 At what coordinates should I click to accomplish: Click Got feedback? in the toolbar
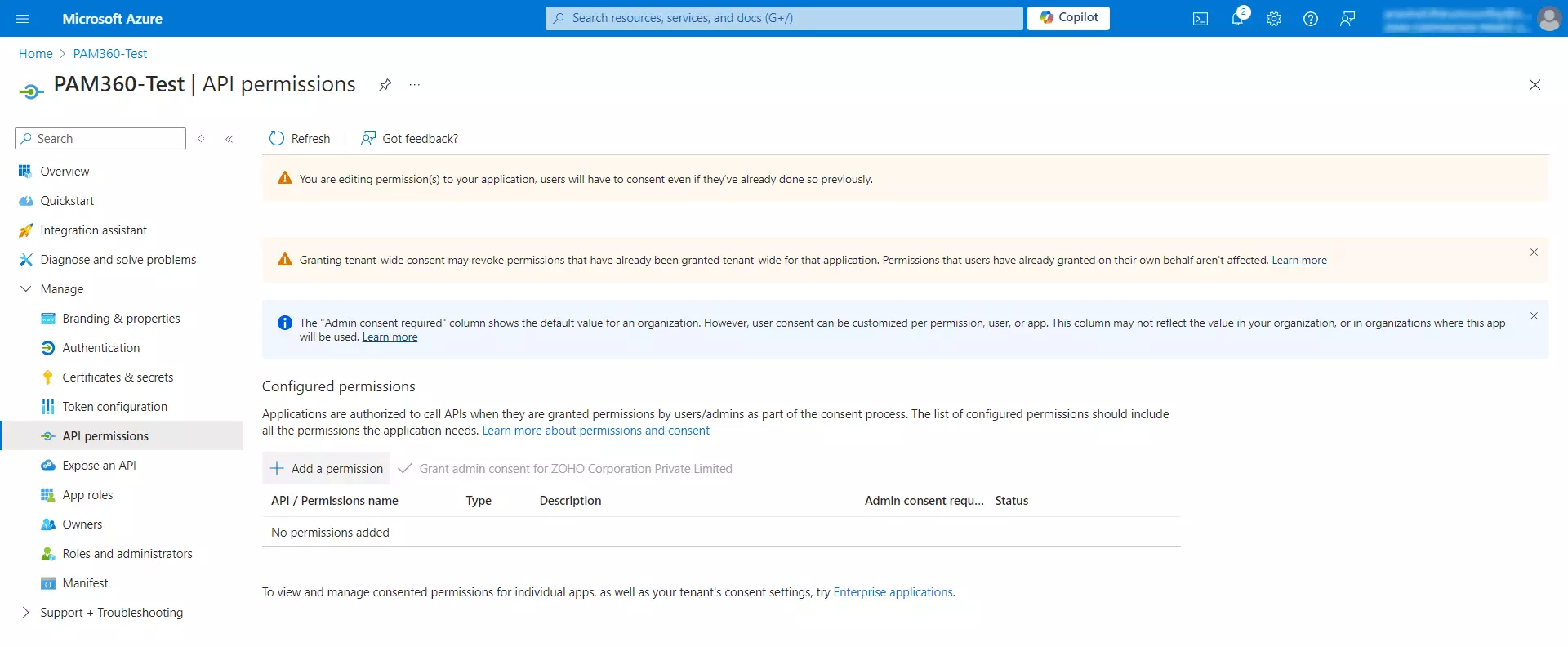(x=410, y=139)
